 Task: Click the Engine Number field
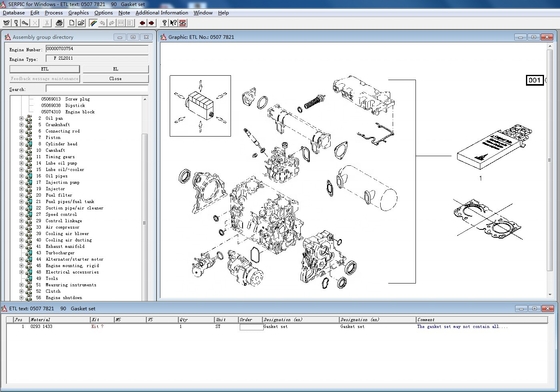(97, 49)
